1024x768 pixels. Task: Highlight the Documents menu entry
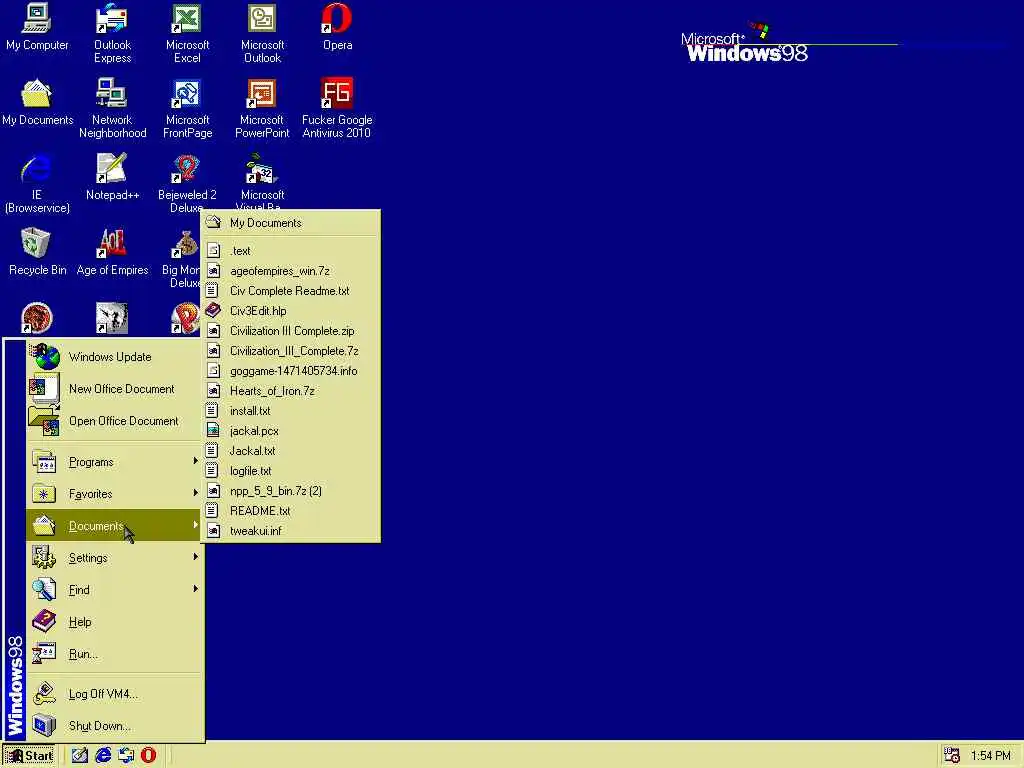point(114,526)
